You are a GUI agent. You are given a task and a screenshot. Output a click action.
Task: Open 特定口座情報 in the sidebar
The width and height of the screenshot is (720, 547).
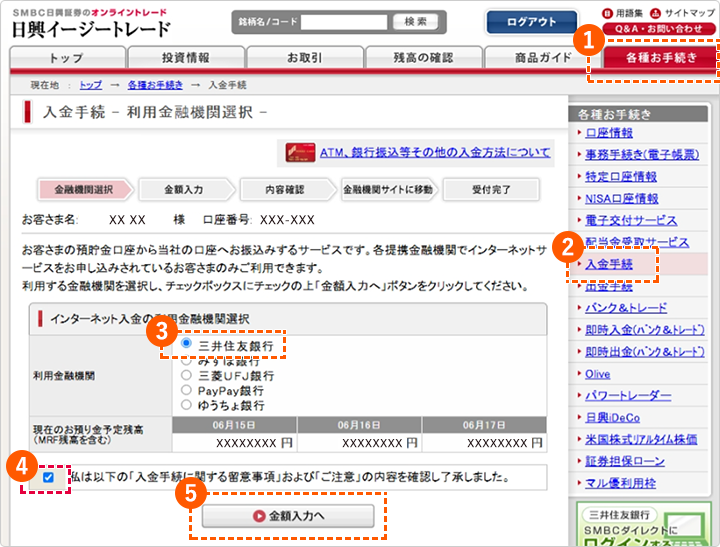[x=621, y=176]
